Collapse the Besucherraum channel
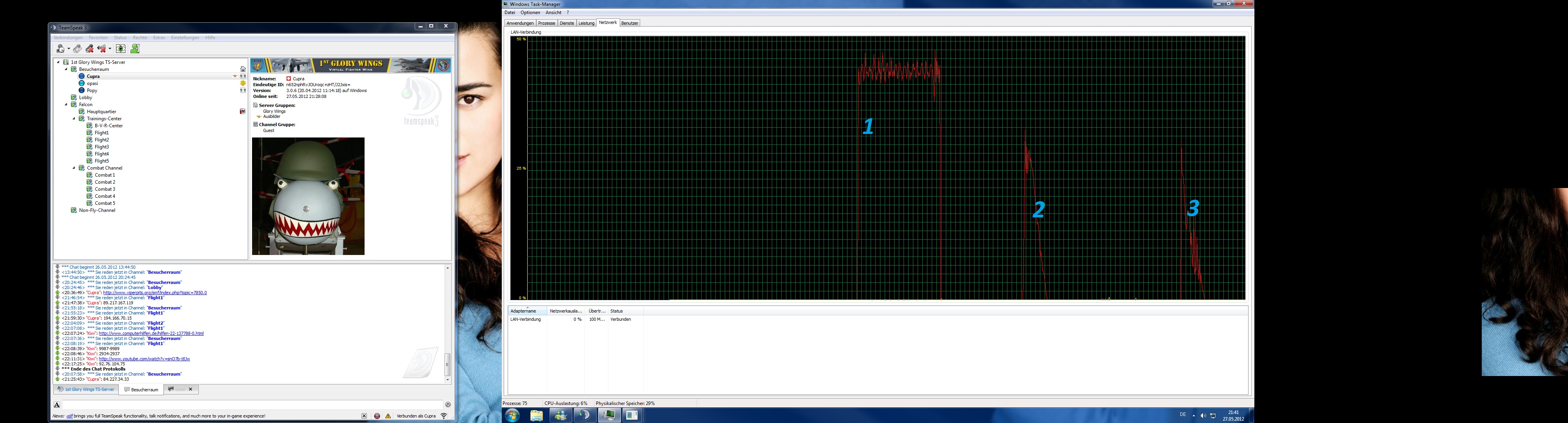 tap(67, 69)
